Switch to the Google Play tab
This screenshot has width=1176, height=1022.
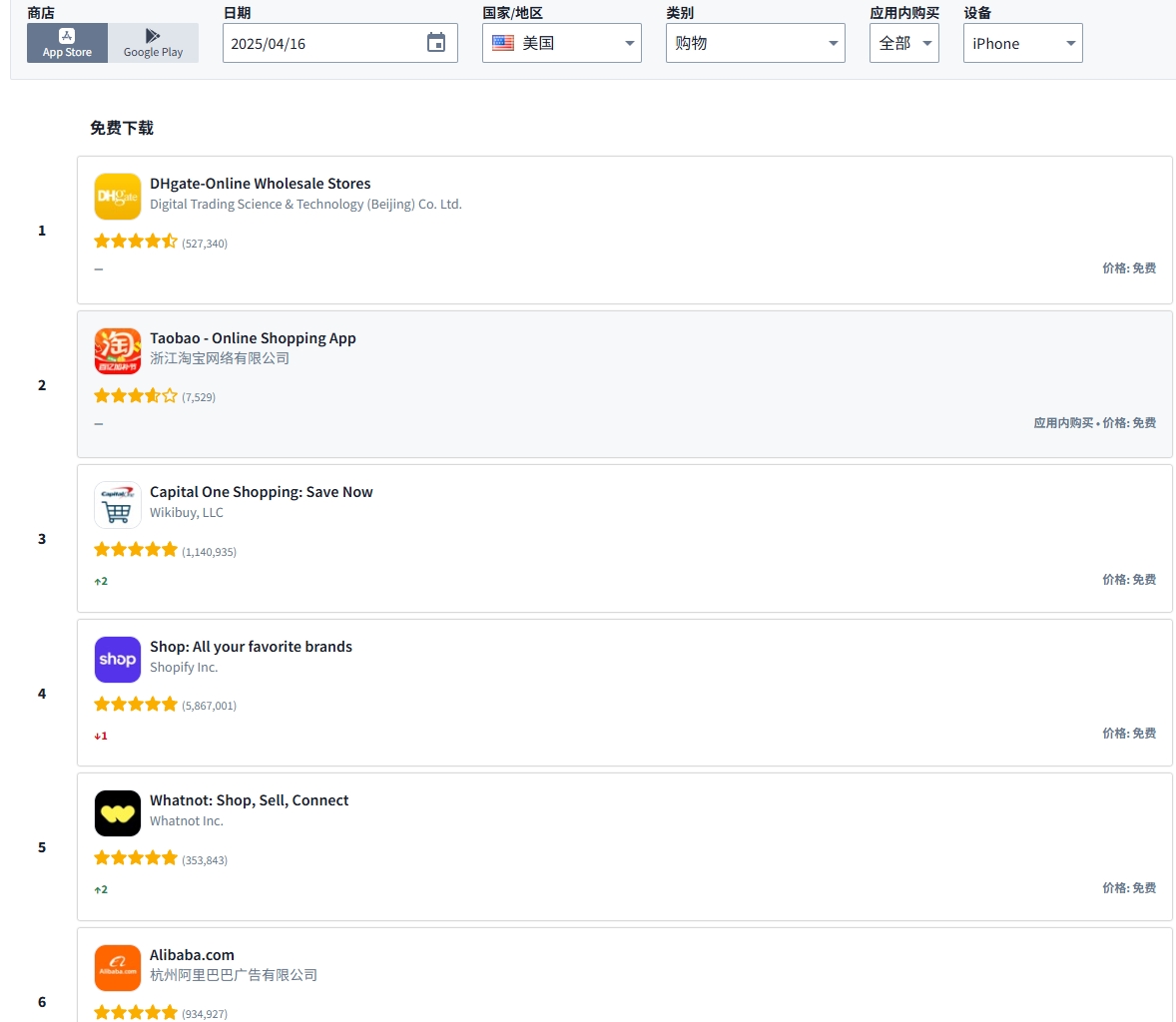pos(153,43)
